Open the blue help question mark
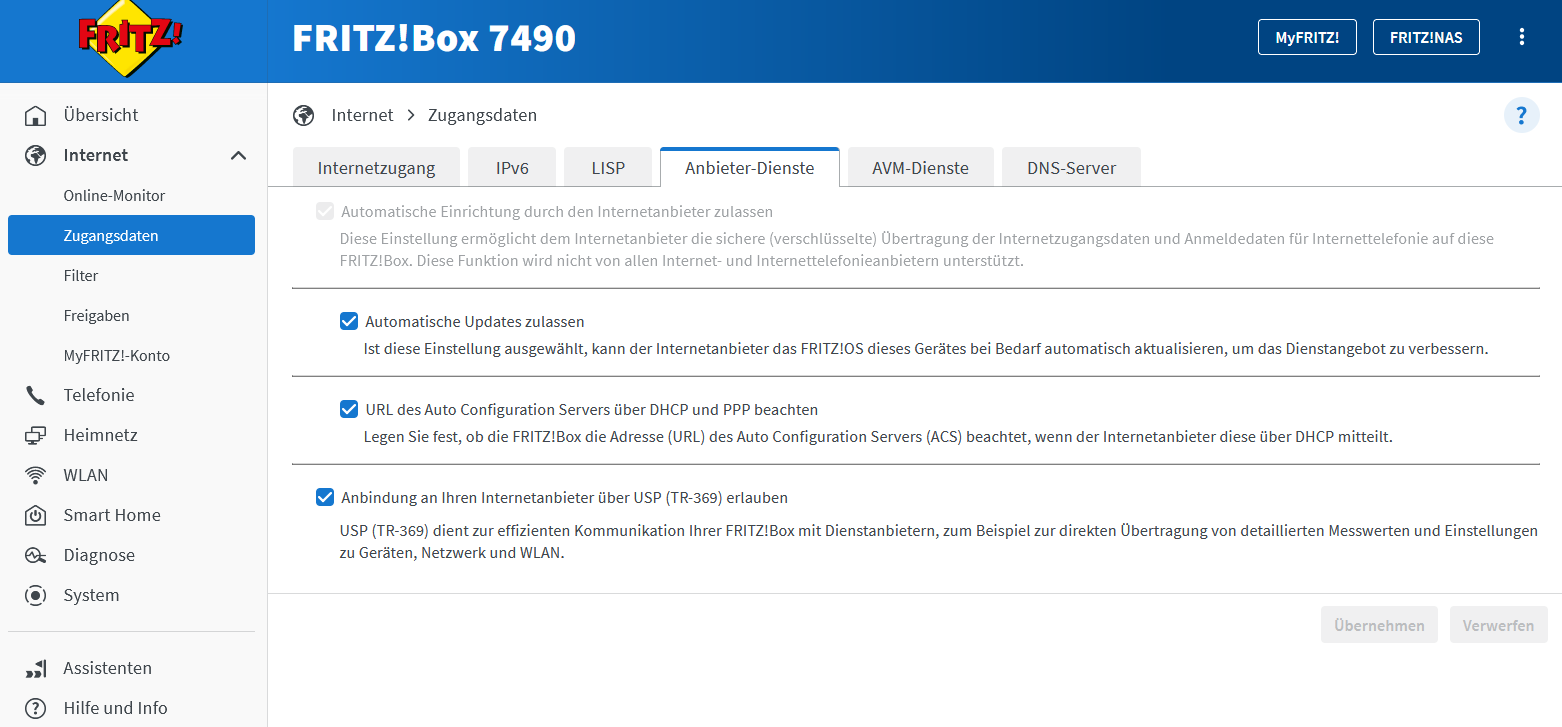 [1521, 116]
